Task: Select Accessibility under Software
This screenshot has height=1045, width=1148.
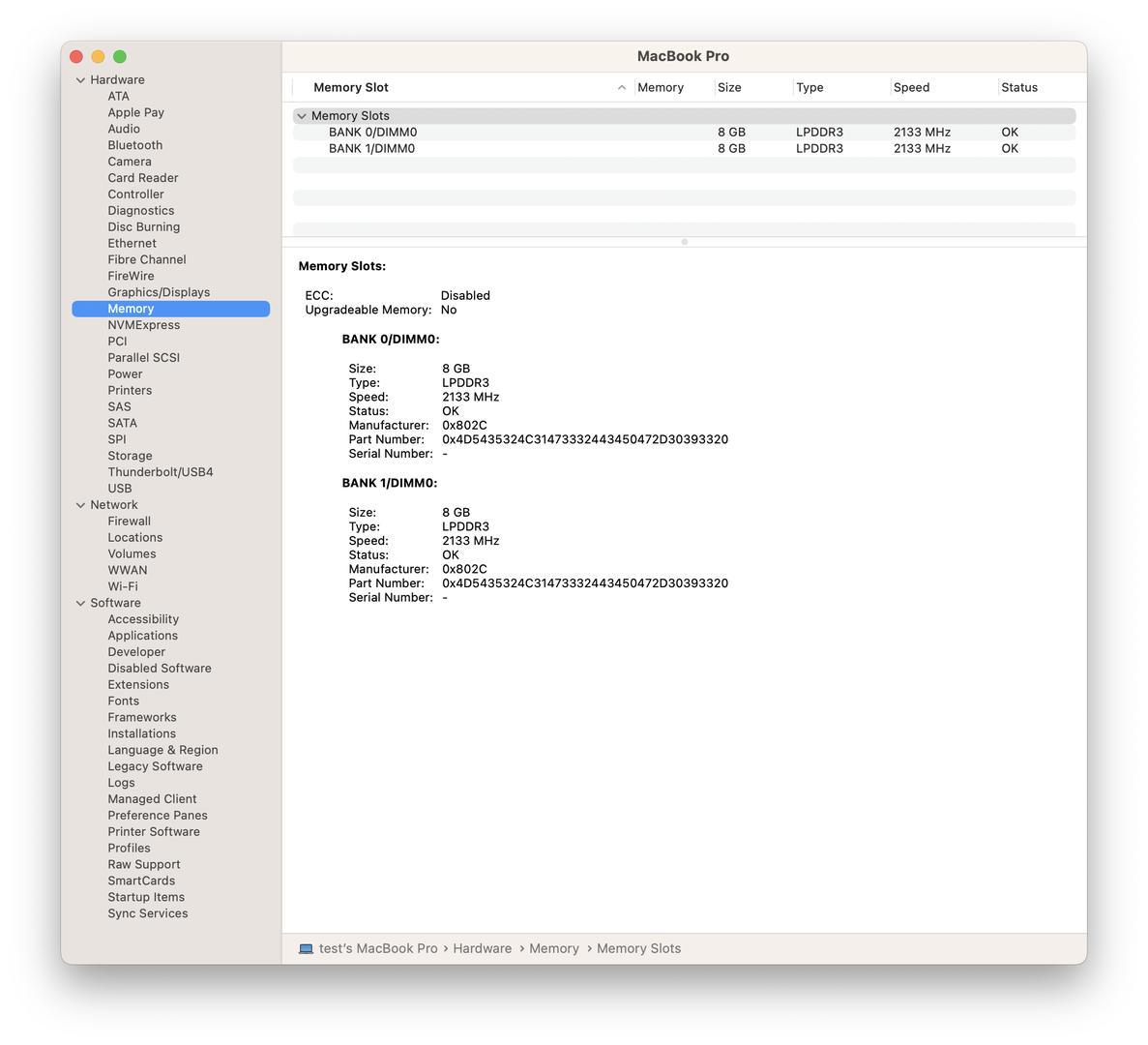Action: [x=143, y=619]
